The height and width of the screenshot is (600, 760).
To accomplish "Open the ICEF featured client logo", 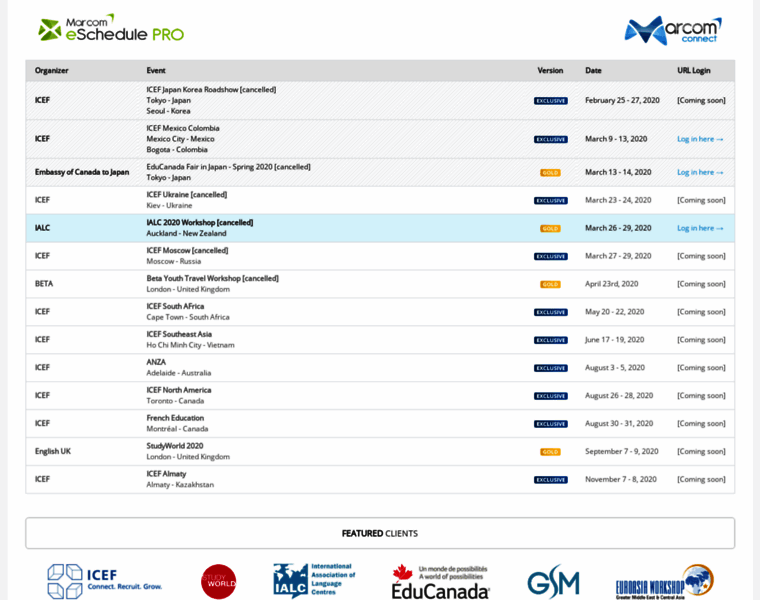I will (104, 580).
